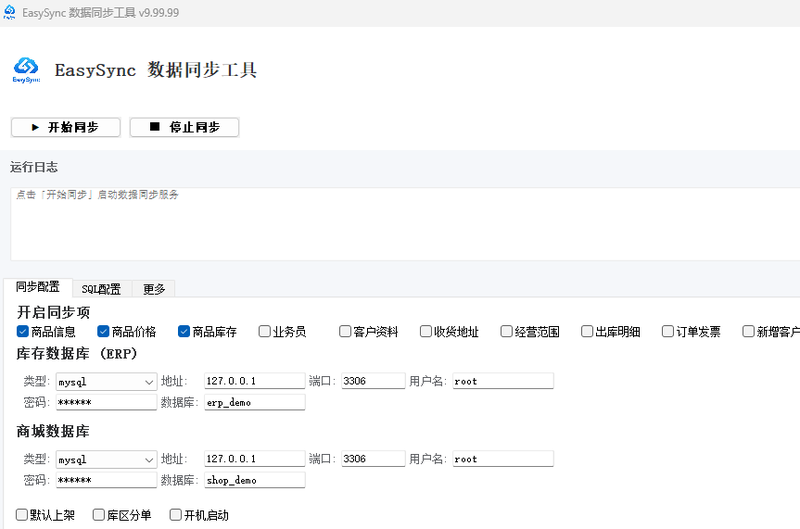Open 商城数据库 类型 mysql dropdown

pyautogui.click(x=106, y=460)
